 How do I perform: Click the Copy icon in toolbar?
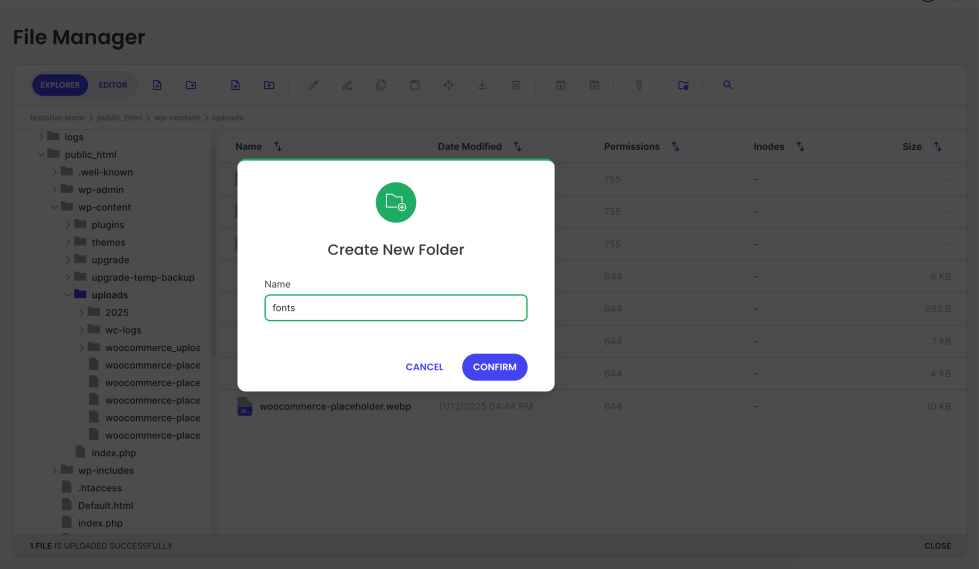tap(381, 85)
